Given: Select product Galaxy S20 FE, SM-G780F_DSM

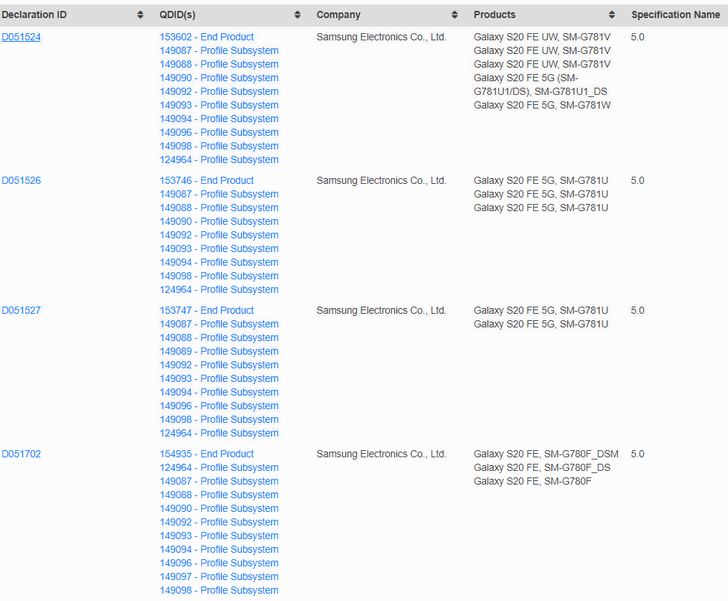Looking at the screenshot, I should pos(546,454).
